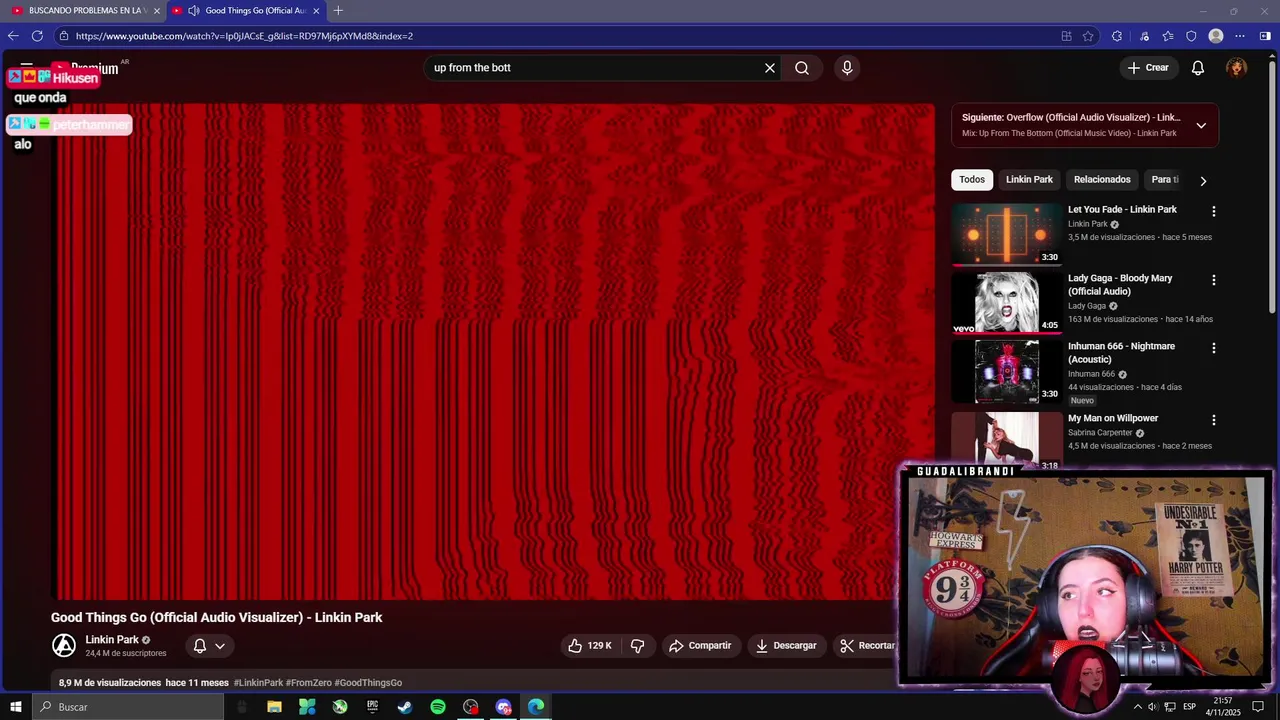Open Let You Fade video thumbnail

click(x=1006, y=234)
